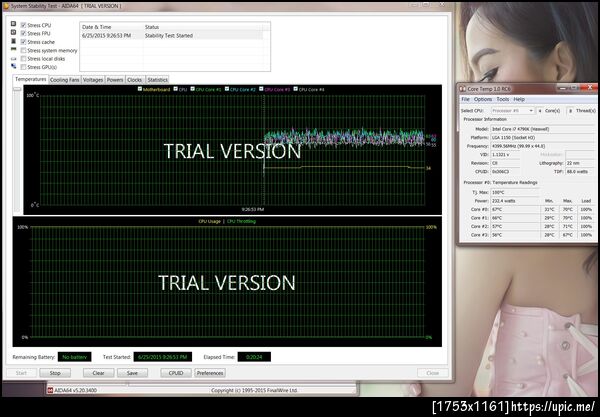Click the greyed Close button in AIDA64
Image resolution: width=600 pixels, height=417 pixels.
[432, 373]
